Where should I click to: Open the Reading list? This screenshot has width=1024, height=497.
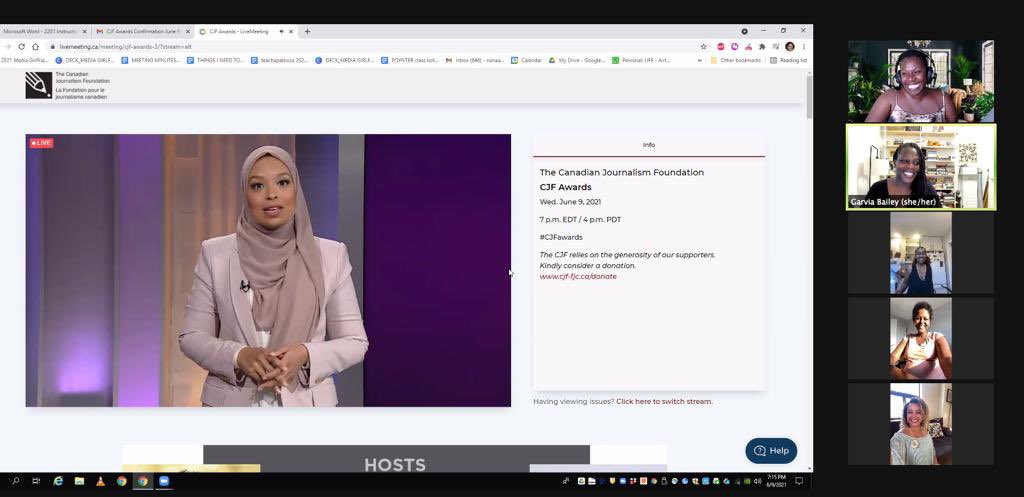789,60
